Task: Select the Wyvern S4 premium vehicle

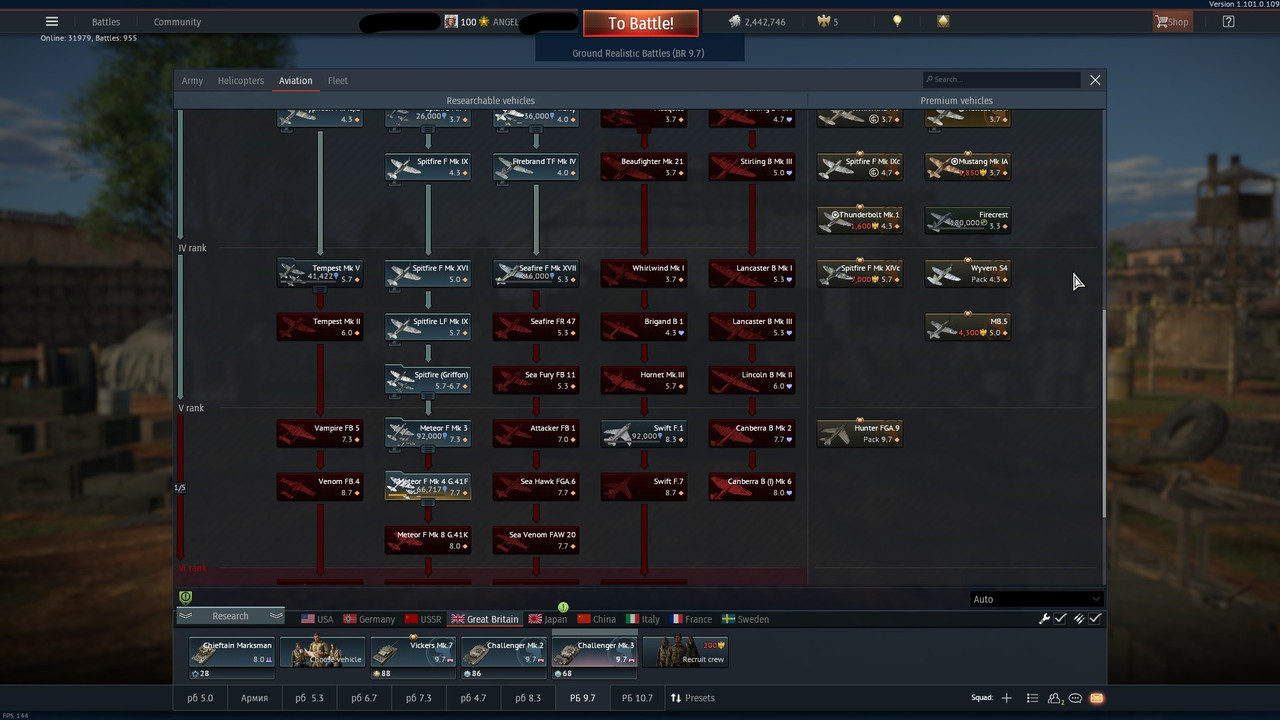Action: (968, 273)
